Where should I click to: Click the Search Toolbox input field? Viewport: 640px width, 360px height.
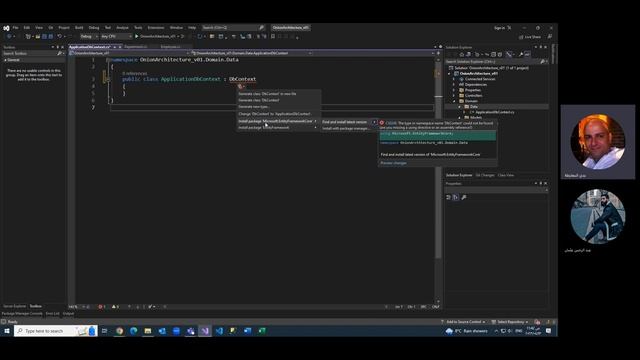click(30, 53)
